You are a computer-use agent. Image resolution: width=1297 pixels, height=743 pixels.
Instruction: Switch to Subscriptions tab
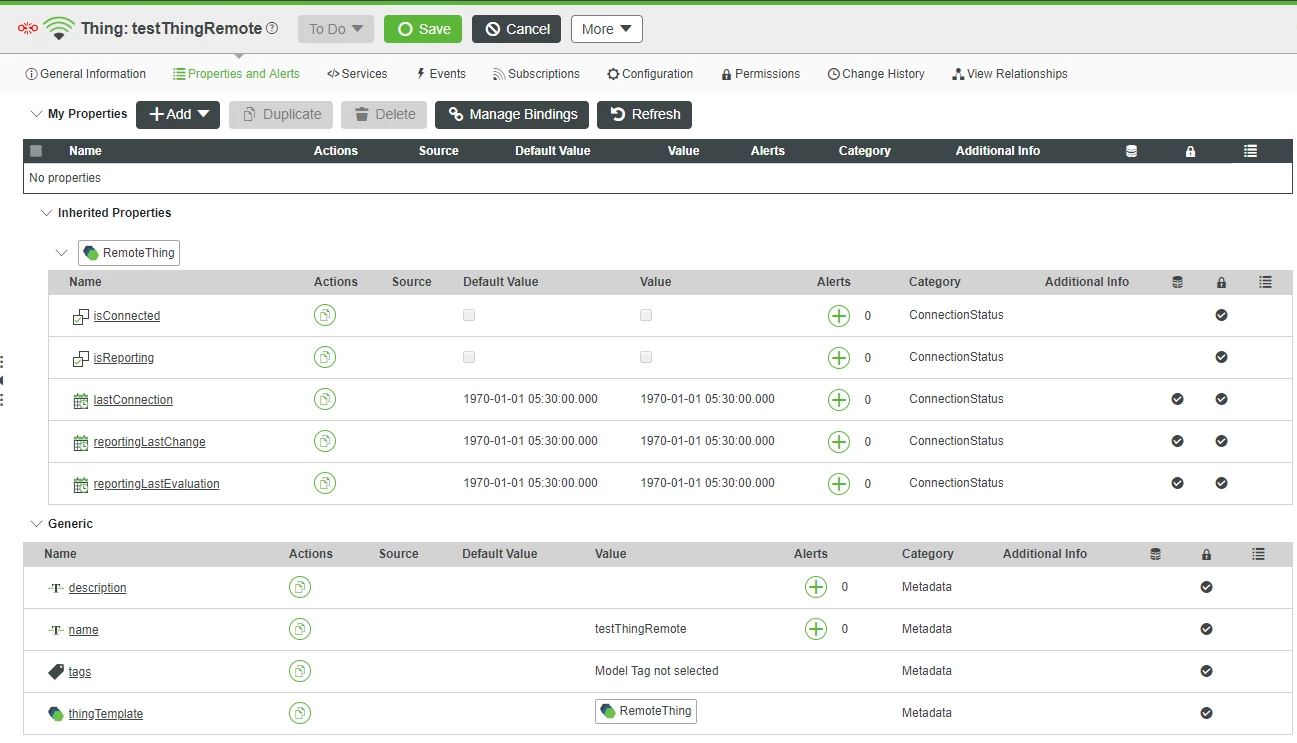[536, 74]
